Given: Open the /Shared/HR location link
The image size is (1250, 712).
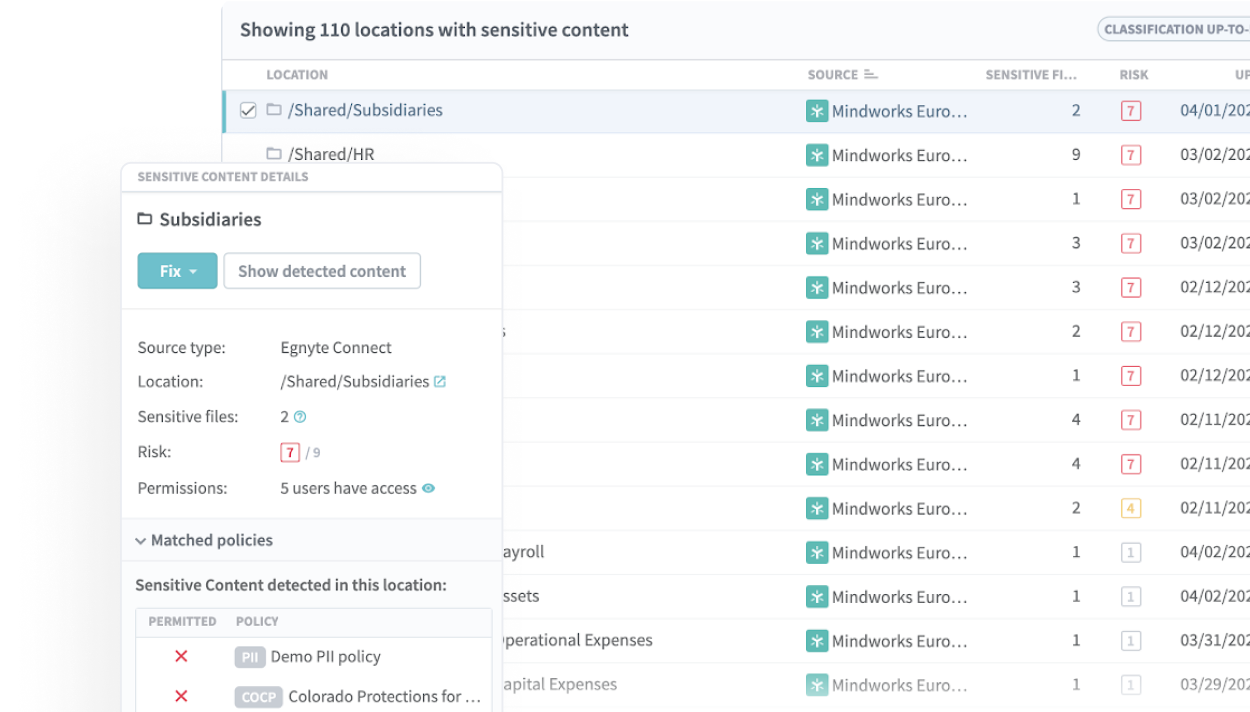Looking at the screenshot, I should pyautogui.click(x=331, y=154).
